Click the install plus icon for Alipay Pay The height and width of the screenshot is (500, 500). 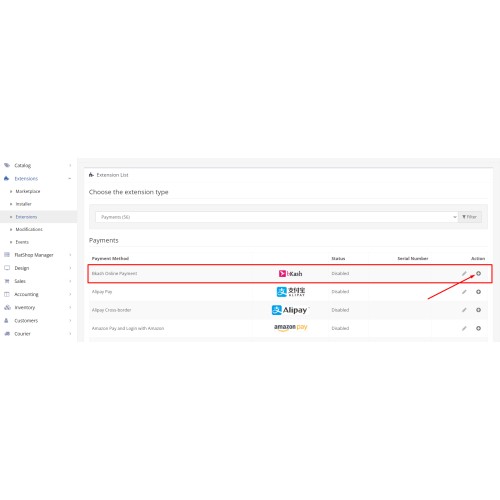click(478, 292)
